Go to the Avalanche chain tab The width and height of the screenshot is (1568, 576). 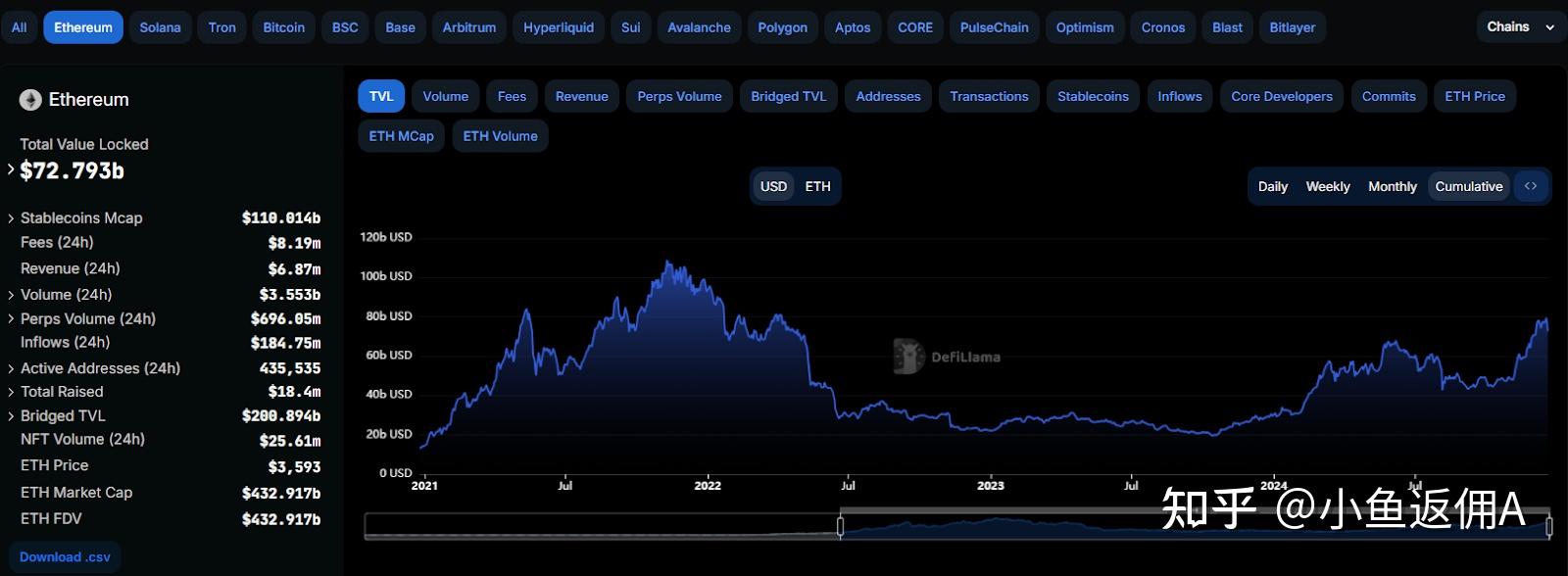pyautogui.click(x=700, y=27)
